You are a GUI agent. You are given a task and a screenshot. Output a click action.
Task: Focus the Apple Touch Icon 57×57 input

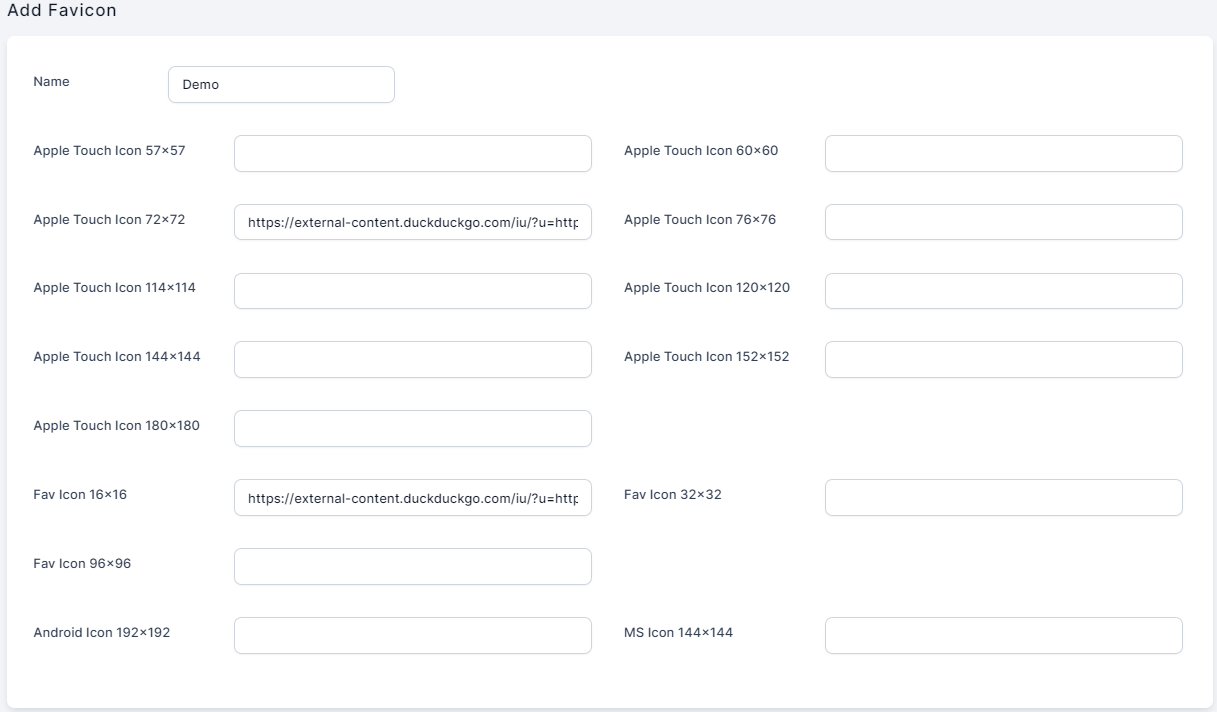(412, 154)
